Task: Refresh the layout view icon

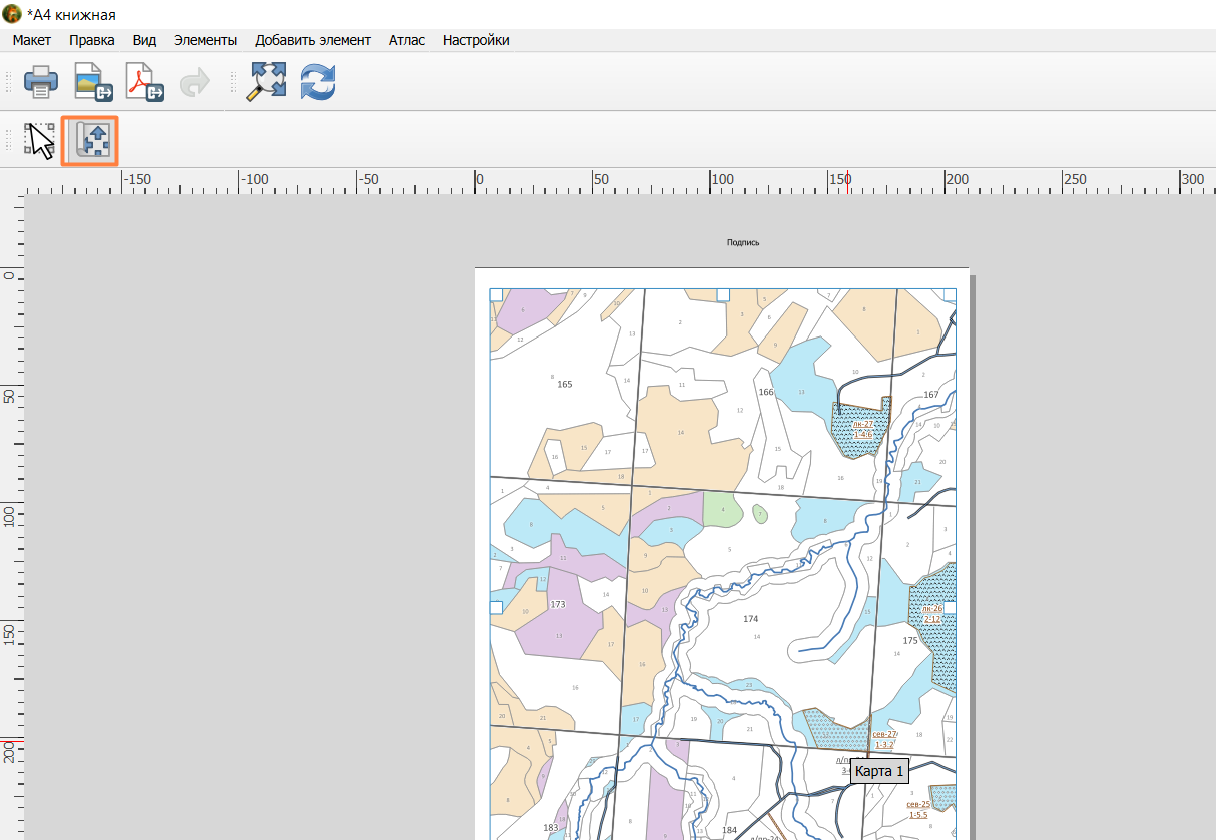Action: (x=318, y=82)
